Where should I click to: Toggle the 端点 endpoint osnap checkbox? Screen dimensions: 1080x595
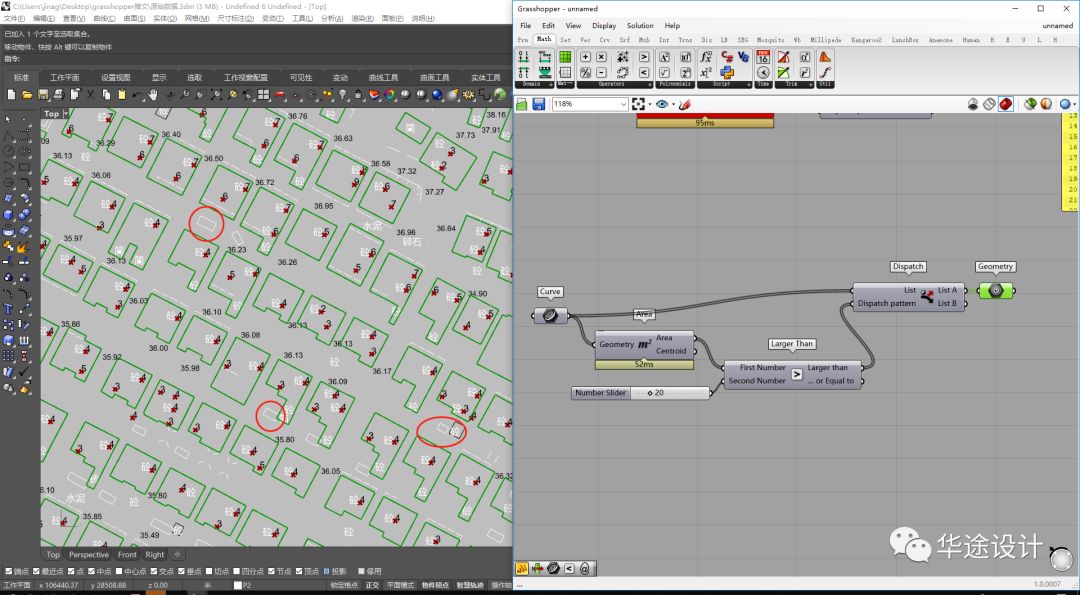[9, 571]
